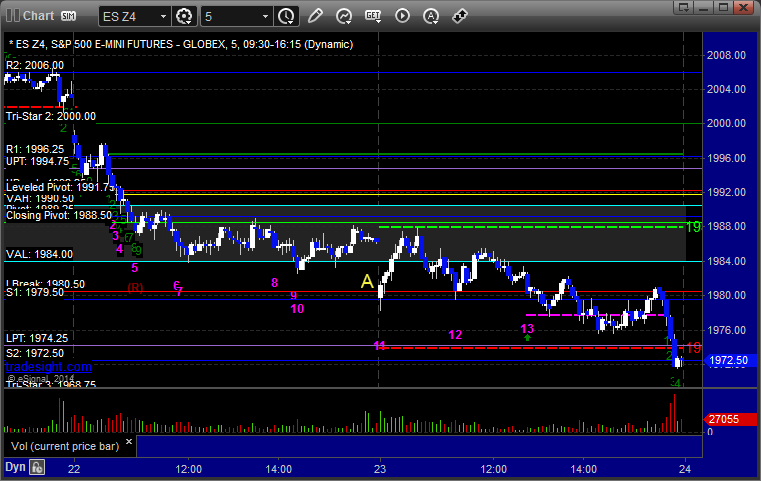Click the red 19 label near 1974

(x=693, y=348)
